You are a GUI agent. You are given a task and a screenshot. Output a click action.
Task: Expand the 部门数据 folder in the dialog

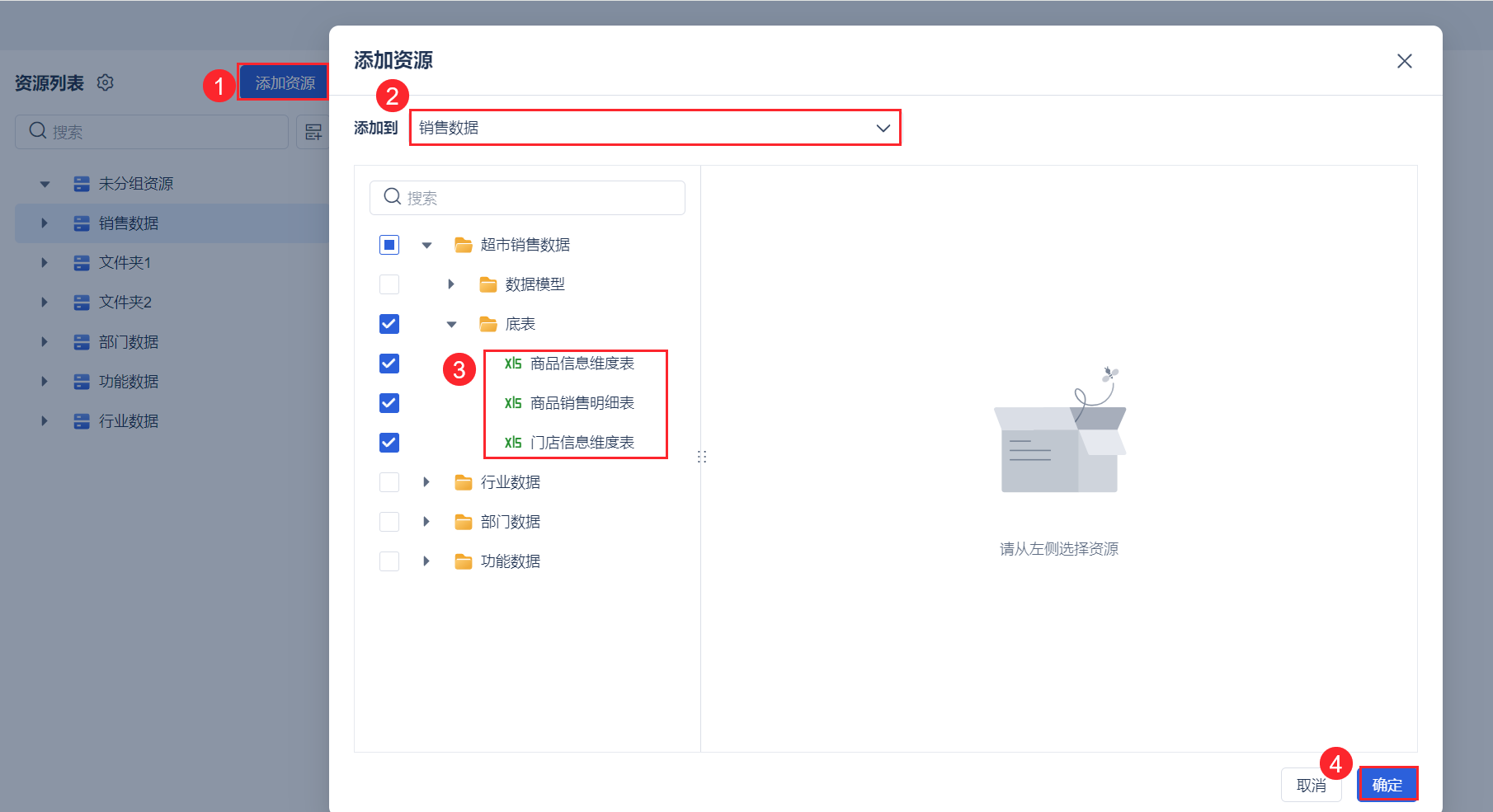(426, 522)
